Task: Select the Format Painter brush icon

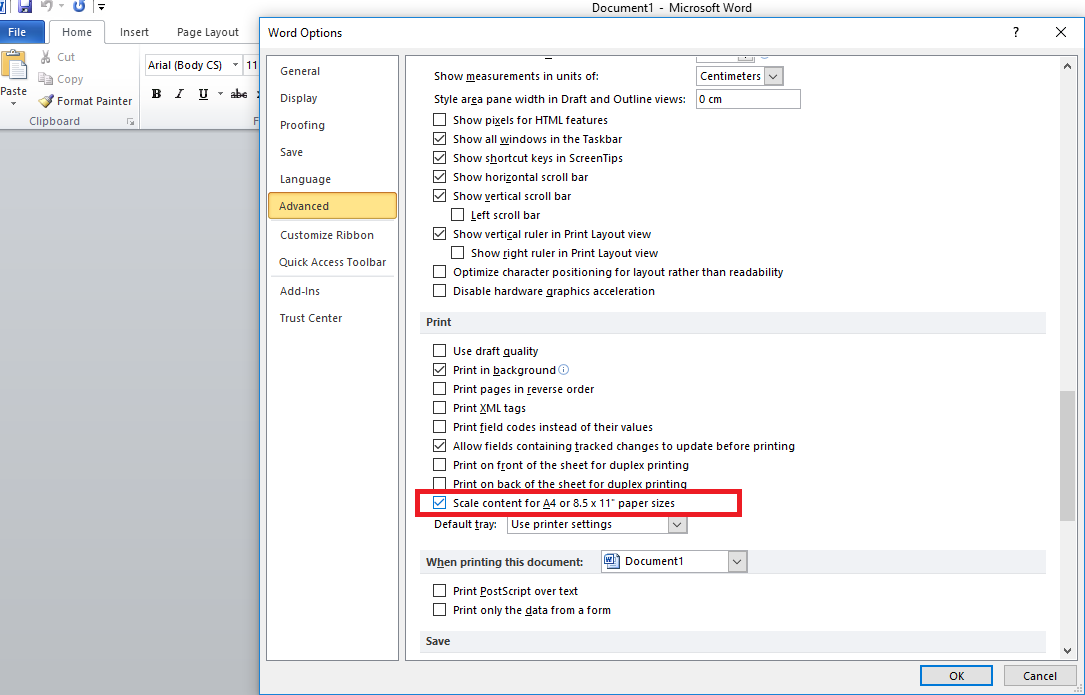Action: coord(46,101)
